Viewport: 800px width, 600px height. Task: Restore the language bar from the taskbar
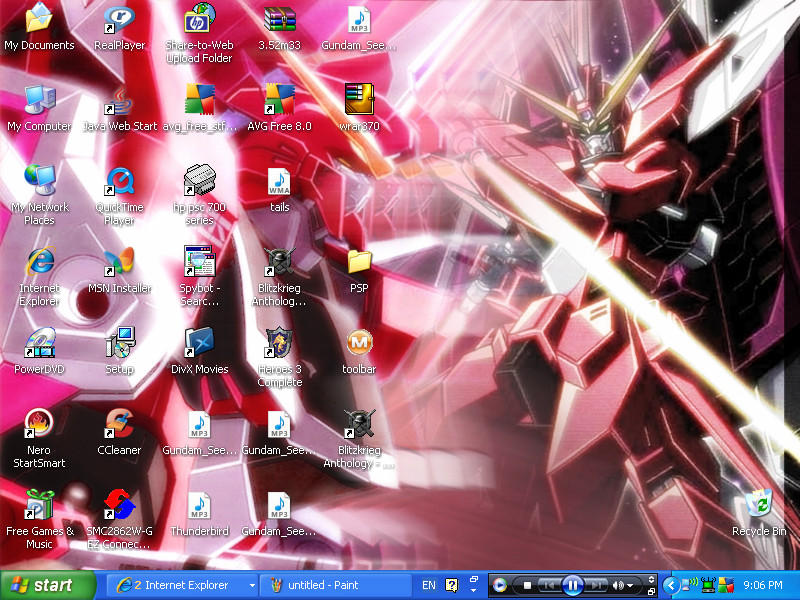pyautogui.click(x=474, y=579)
